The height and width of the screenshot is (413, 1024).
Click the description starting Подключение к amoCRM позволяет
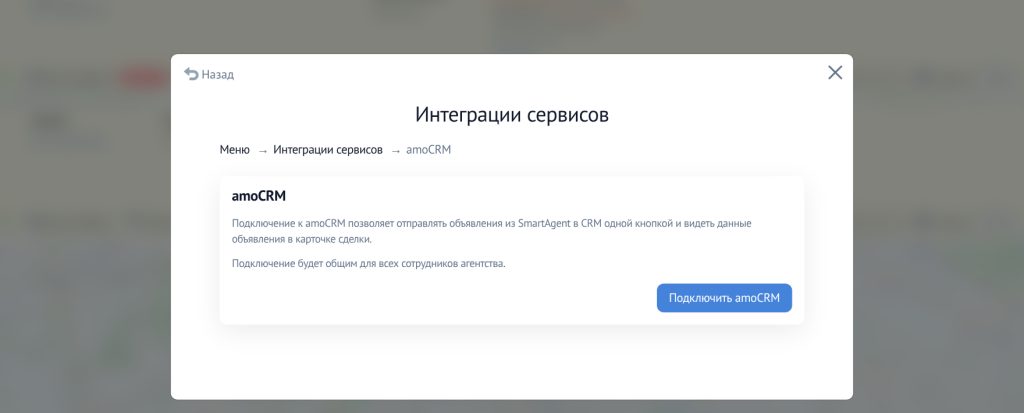click(492, 231)
